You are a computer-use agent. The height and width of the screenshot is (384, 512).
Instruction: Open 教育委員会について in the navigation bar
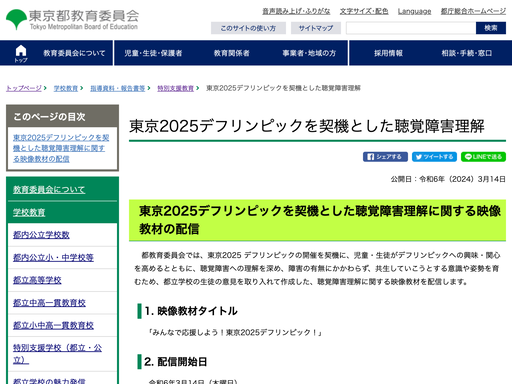click(x=74, y=53)
